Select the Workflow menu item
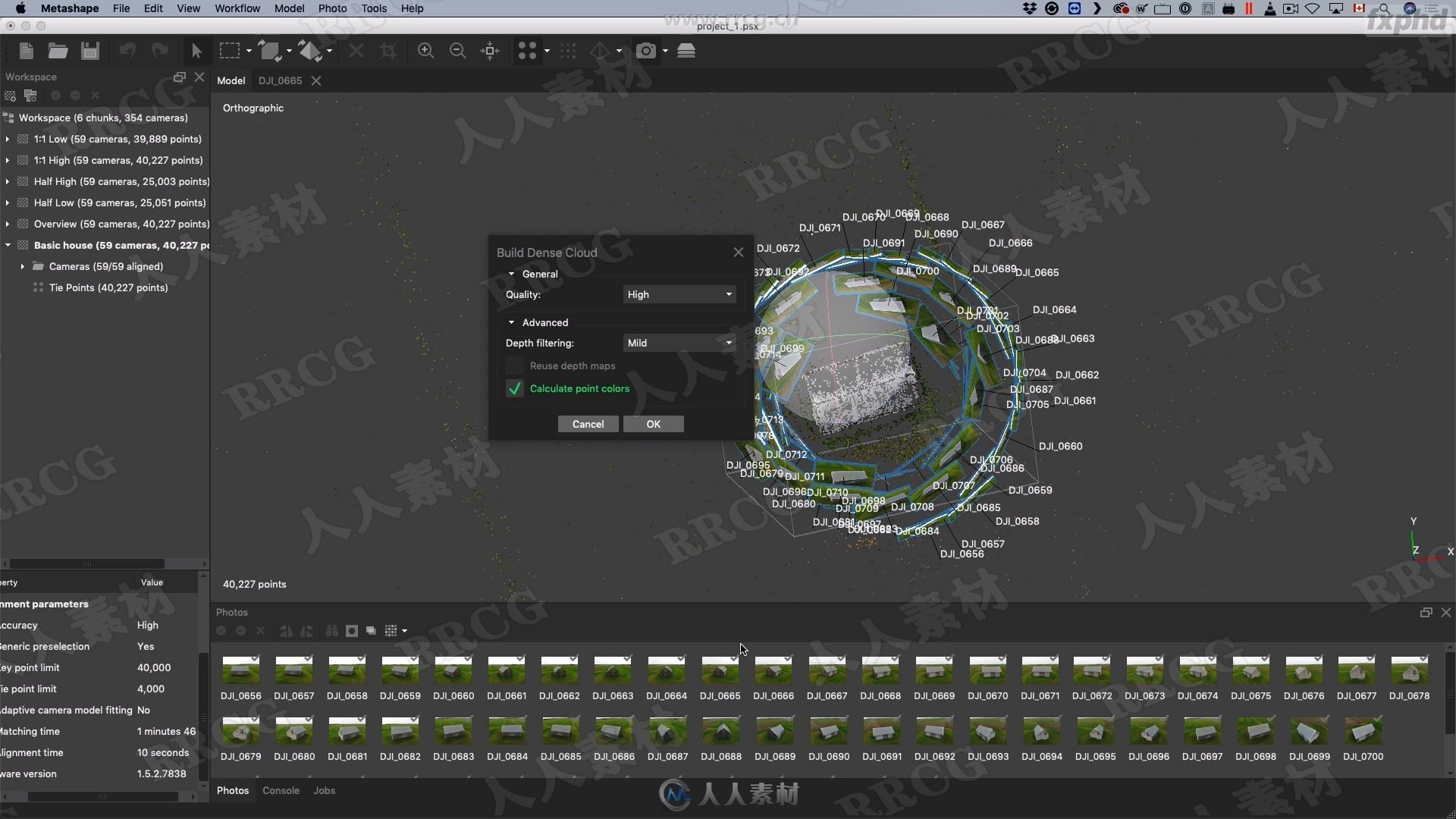Image resolution: width=1456 pixels, height=819 pixels. point(237,8)
